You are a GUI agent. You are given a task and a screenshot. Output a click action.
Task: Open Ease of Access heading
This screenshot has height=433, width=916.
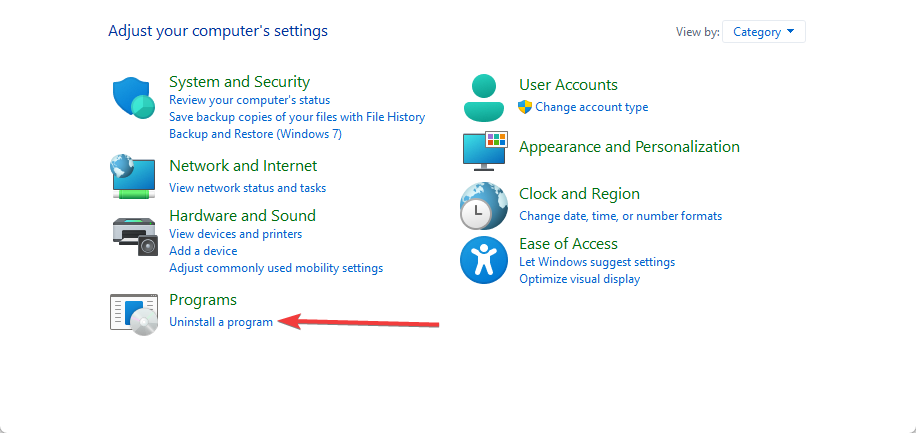pos(568,244)
